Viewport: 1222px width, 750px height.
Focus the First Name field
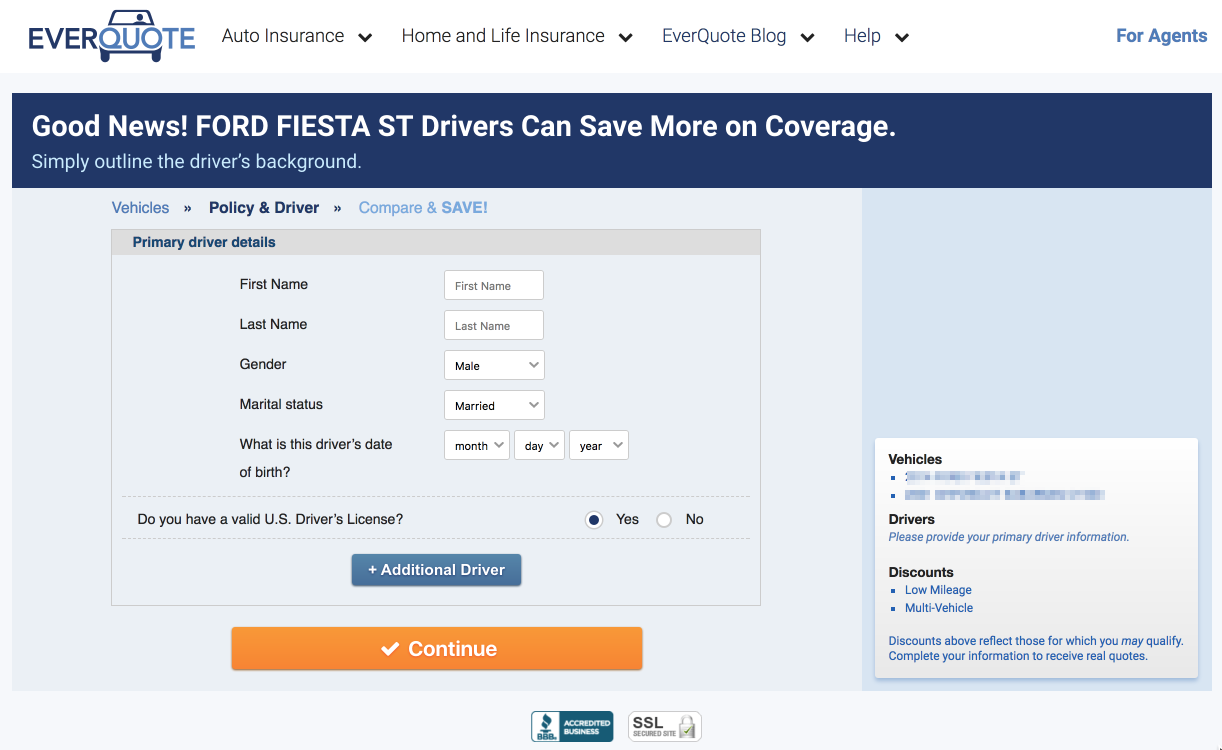494,285
